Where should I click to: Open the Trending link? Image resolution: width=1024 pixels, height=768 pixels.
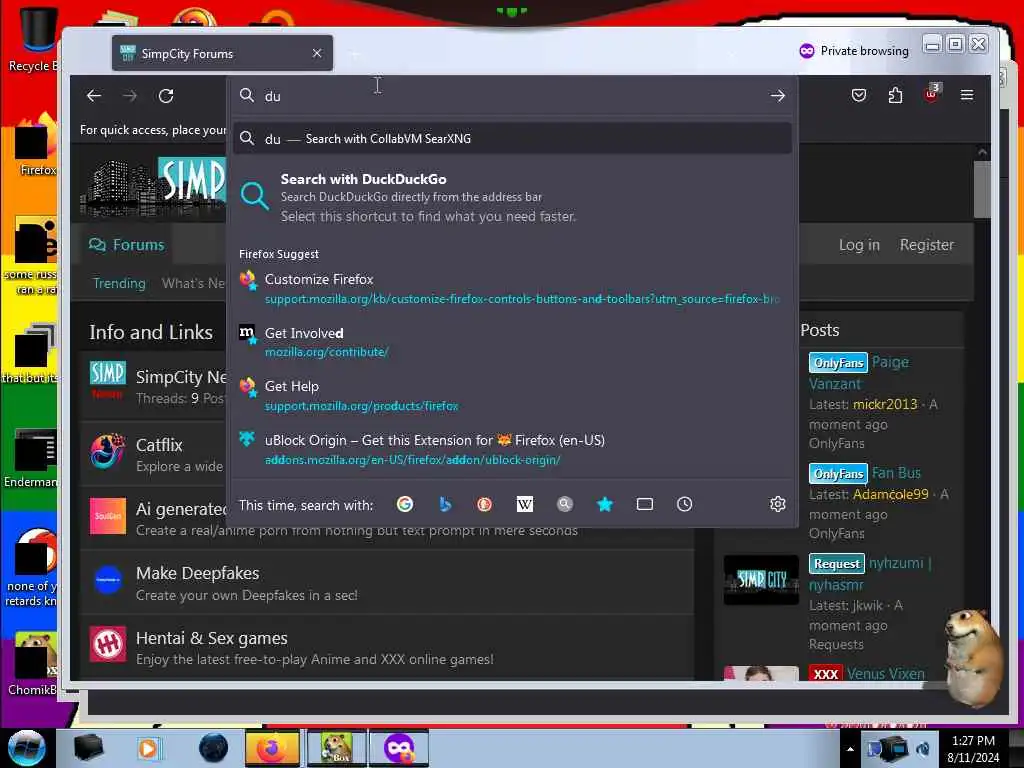119,283
